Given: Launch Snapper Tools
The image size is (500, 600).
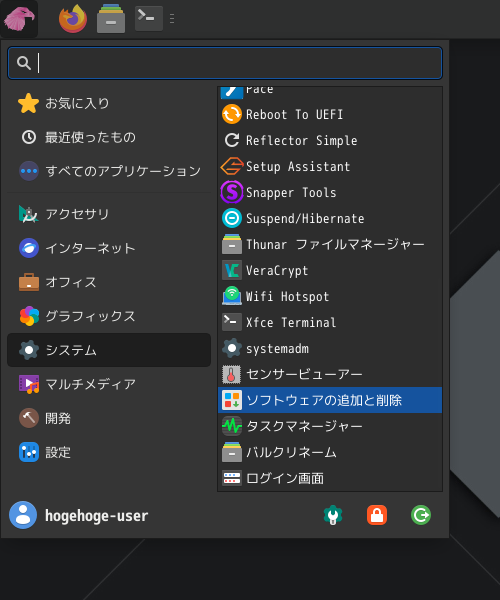Looking at the screenshot, I should (x=330, y=192).
